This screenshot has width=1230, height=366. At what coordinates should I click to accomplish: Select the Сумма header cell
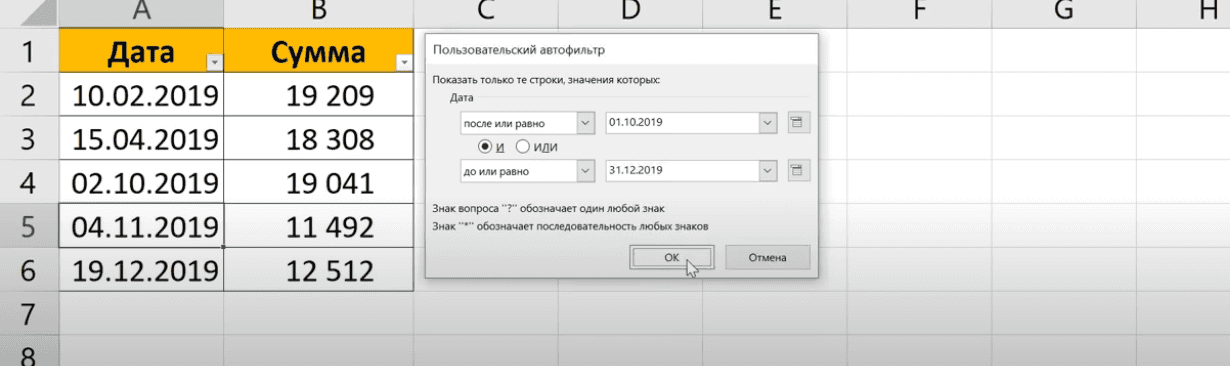click(318, 51)
